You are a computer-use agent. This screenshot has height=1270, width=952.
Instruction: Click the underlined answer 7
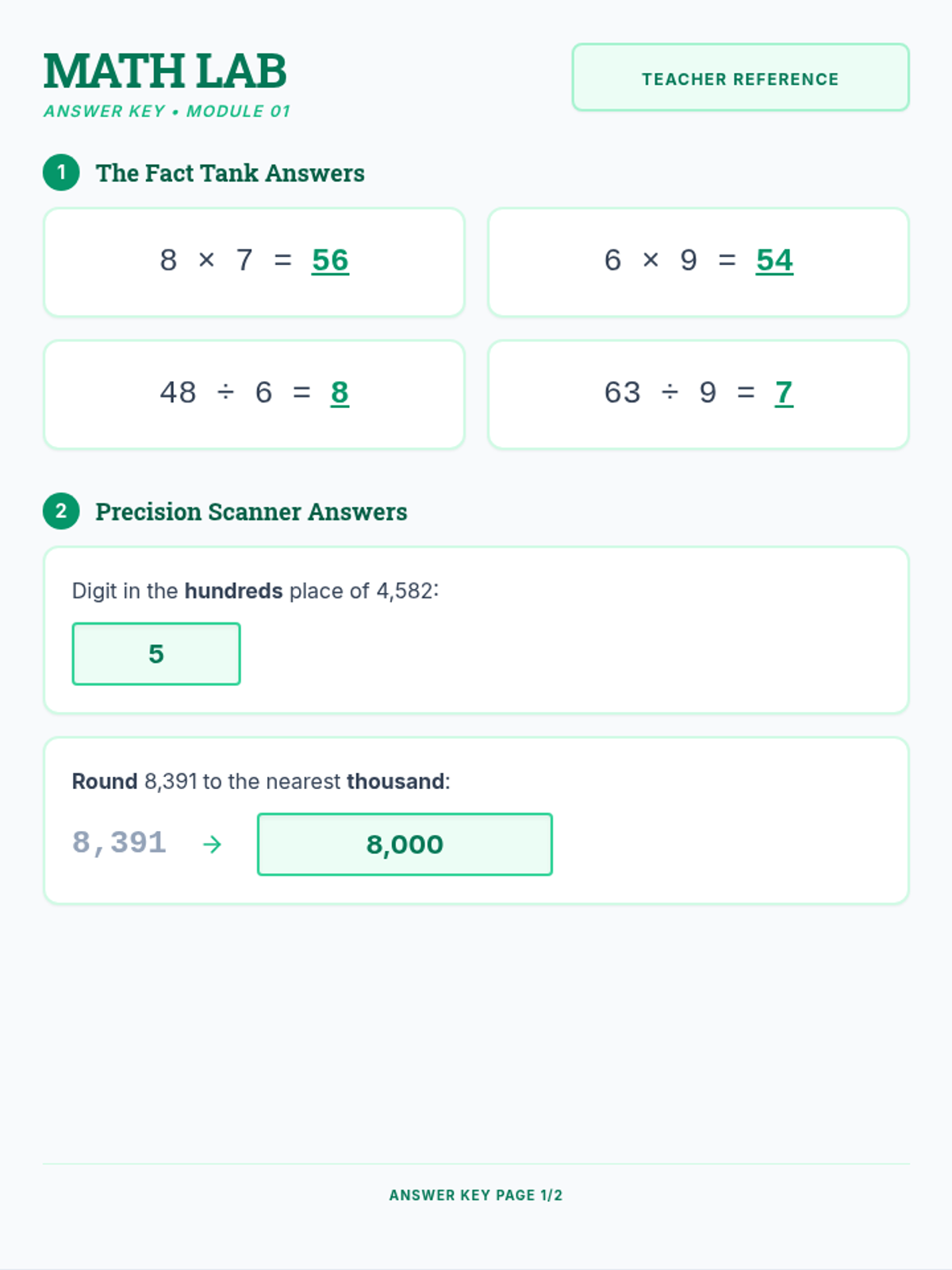point(784,393)
